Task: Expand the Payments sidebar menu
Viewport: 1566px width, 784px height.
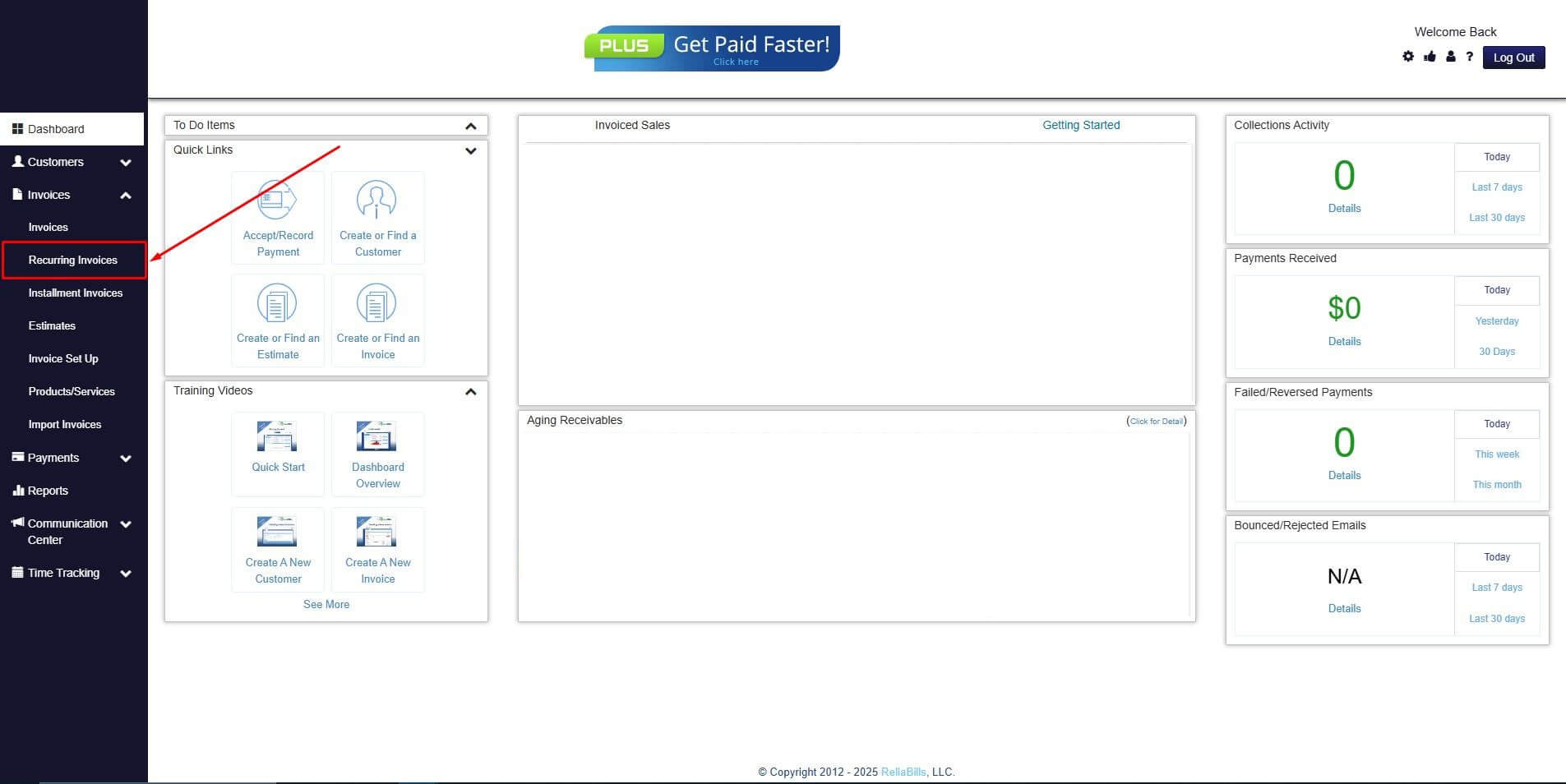Action: tap(126, 459)
